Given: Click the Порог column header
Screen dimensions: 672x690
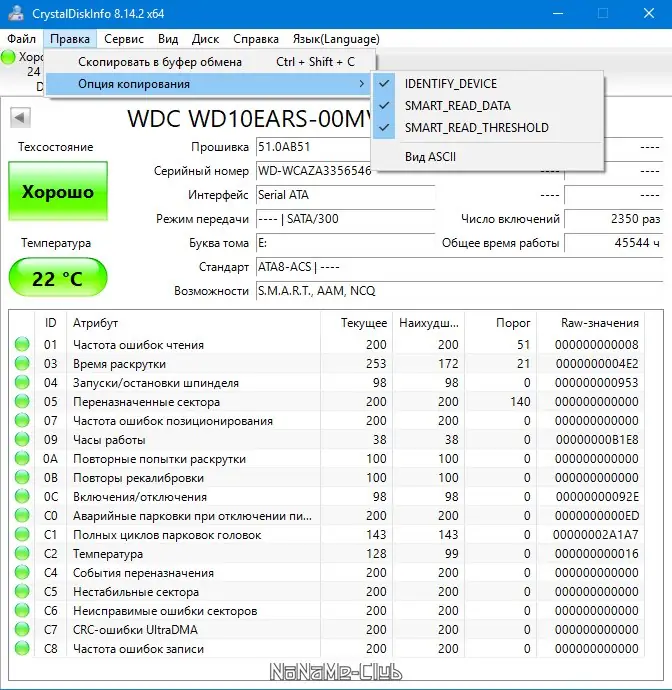Looking at the screenshot, I should click(501, 323).
